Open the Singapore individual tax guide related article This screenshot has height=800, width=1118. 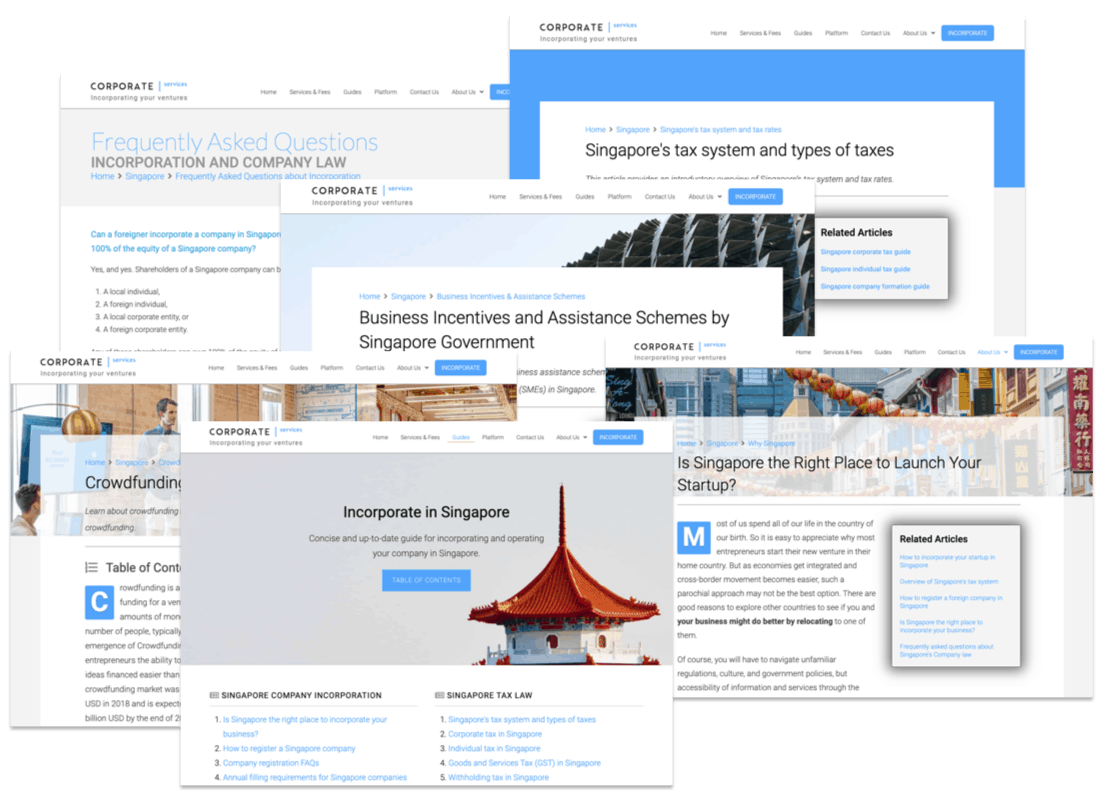click(x=865, y=269)
